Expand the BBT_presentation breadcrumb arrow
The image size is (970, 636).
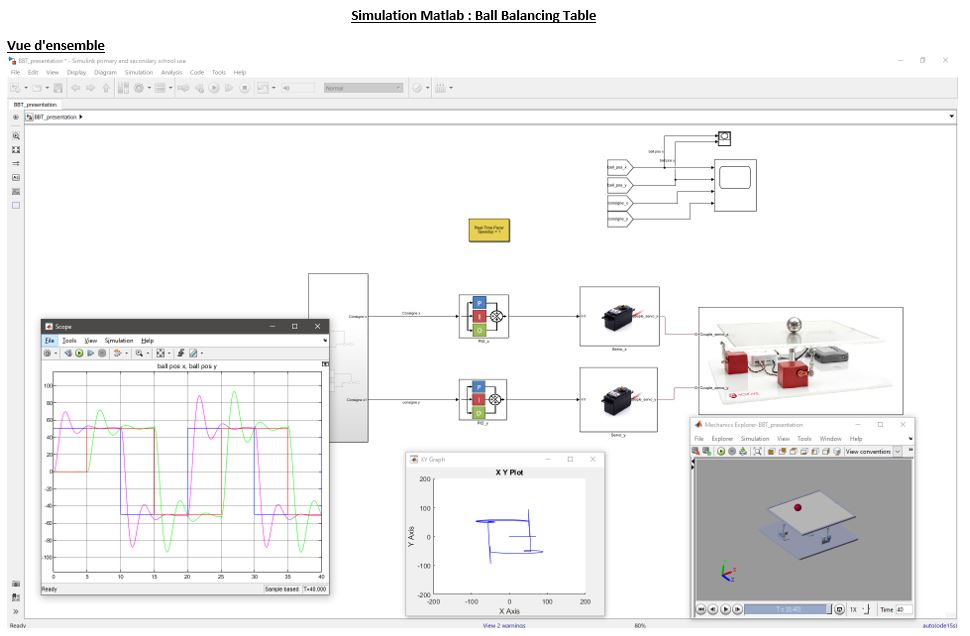[x=81, y=117]
